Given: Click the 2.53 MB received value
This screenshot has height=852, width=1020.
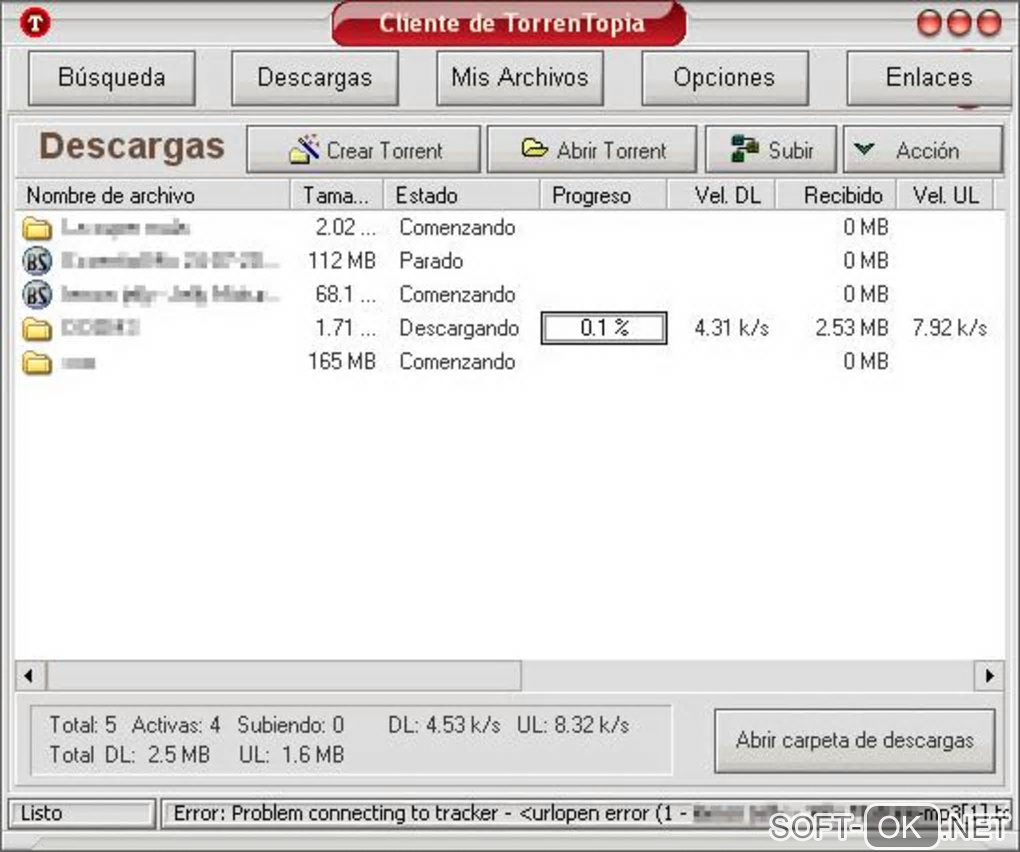Looking at the screenshot, I should point(852,328).
